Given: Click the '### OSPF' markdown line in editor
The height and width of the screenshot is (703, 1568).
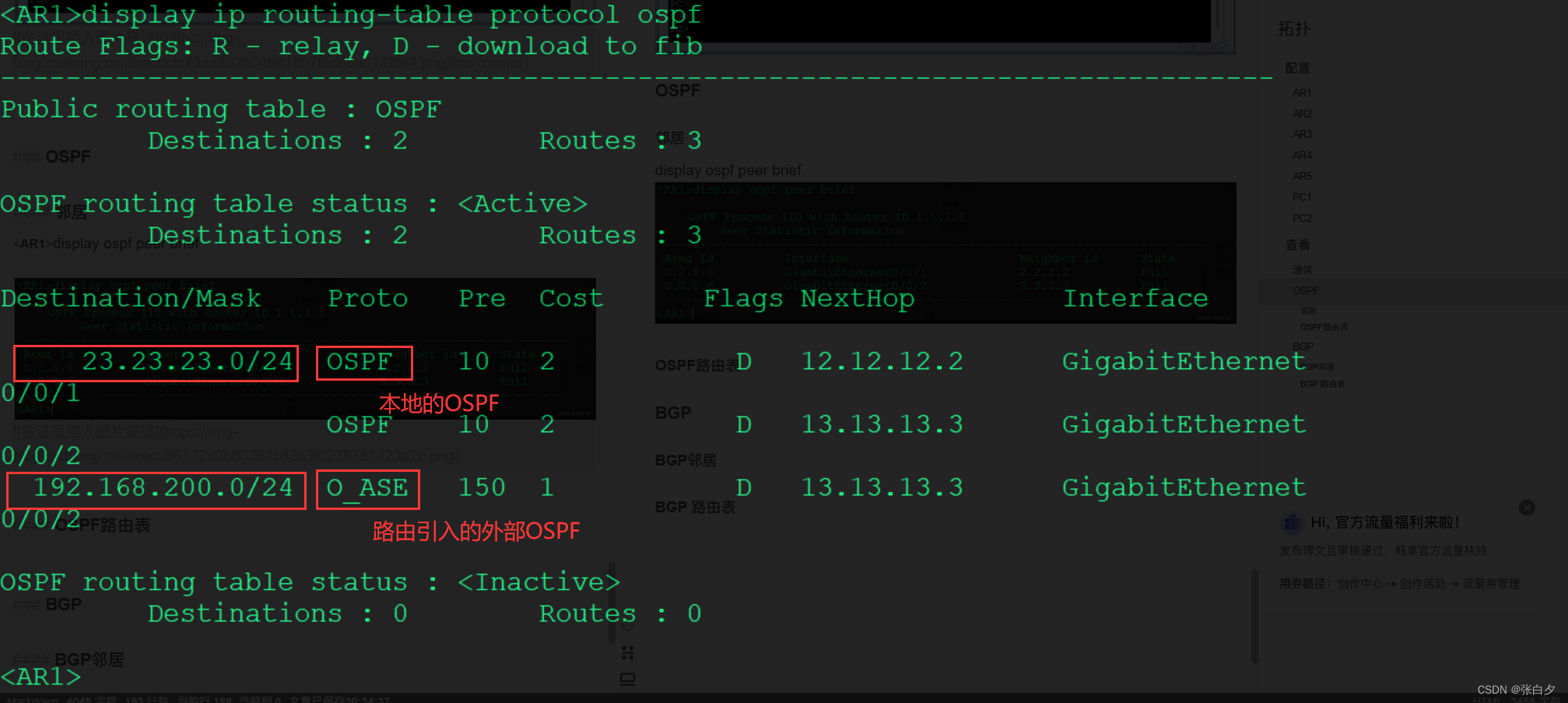Looking at the screenshot, I should [x=51, y=157].
